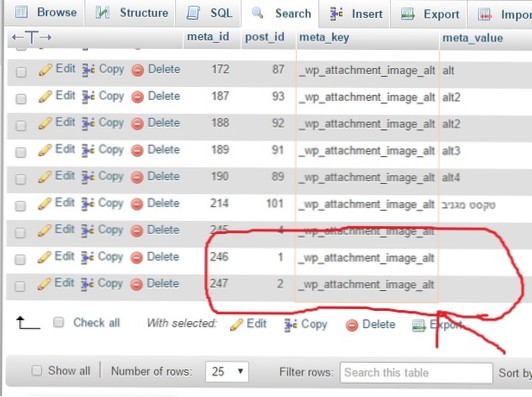Click pencil edit icon for row 172
The image size is (532, 397).
coord(45,70)
